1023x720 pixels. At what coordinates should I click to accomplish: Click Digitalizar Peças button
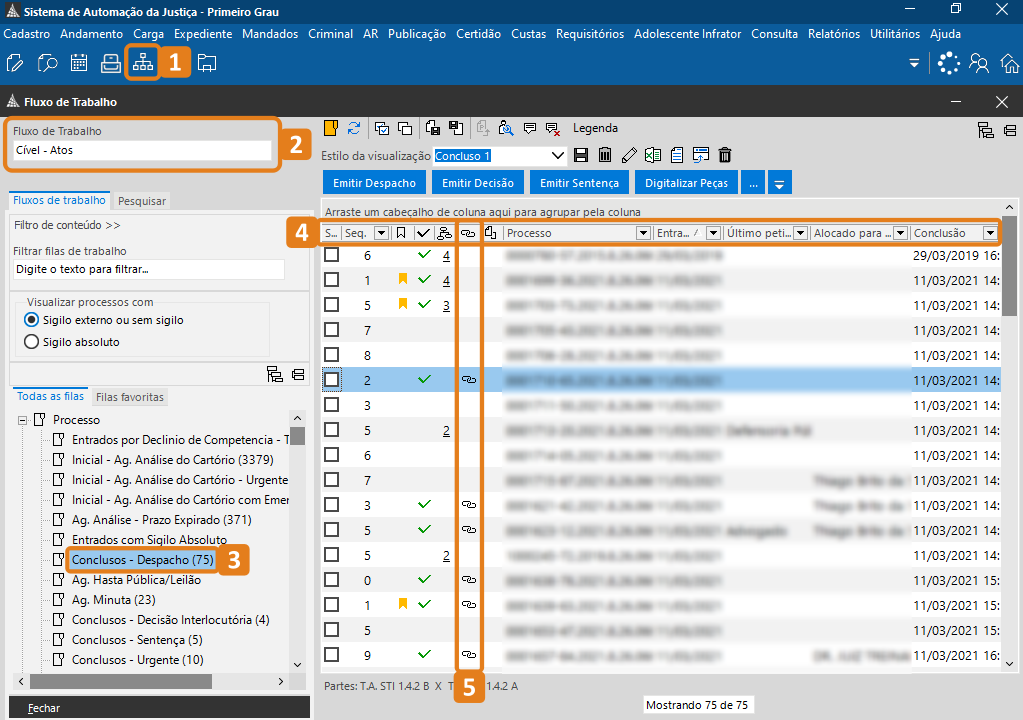click(x=686, y=183)
